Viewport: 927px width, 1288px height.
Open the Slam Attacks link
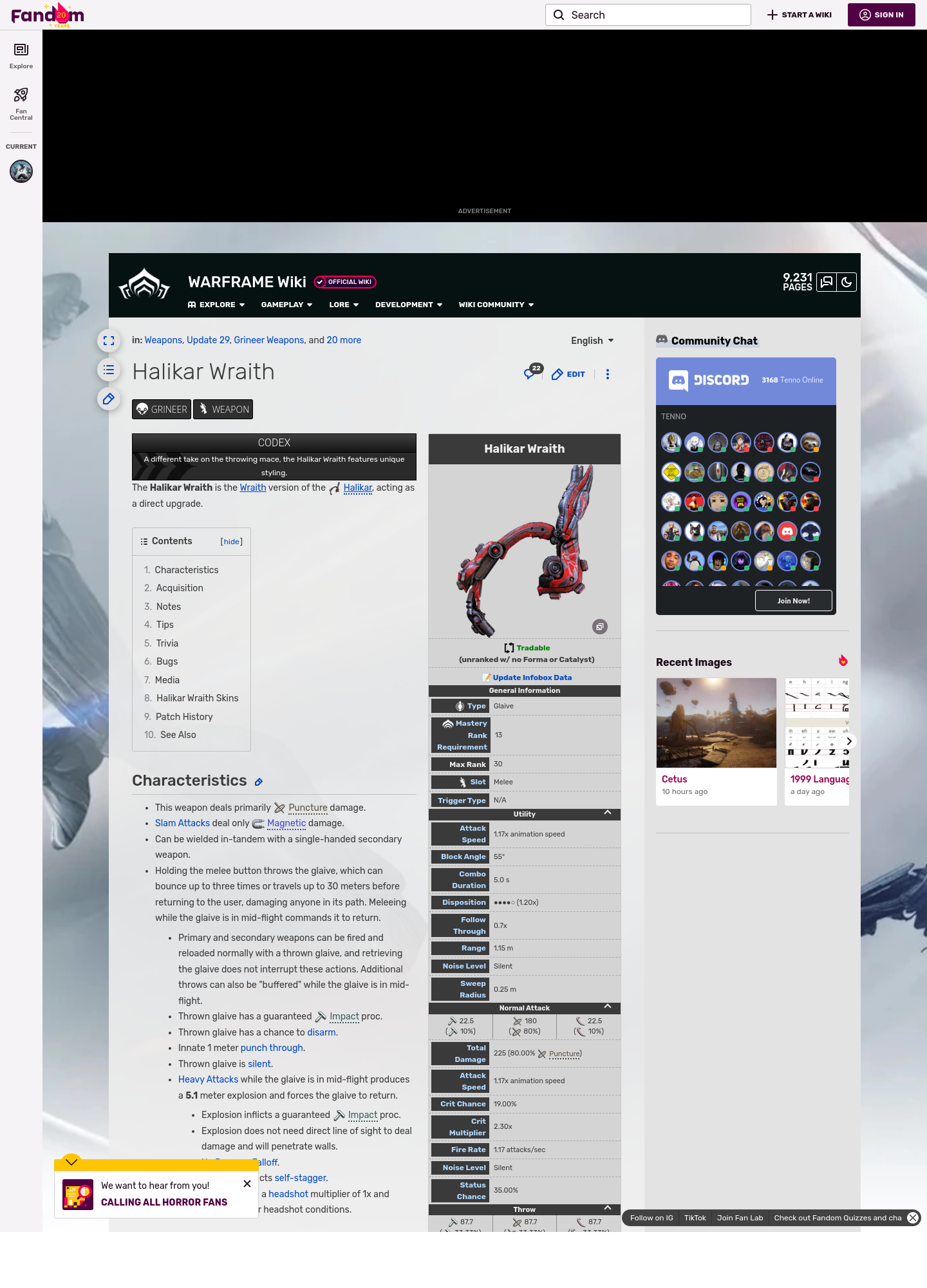pyautogui.click(x=182, y=823)
